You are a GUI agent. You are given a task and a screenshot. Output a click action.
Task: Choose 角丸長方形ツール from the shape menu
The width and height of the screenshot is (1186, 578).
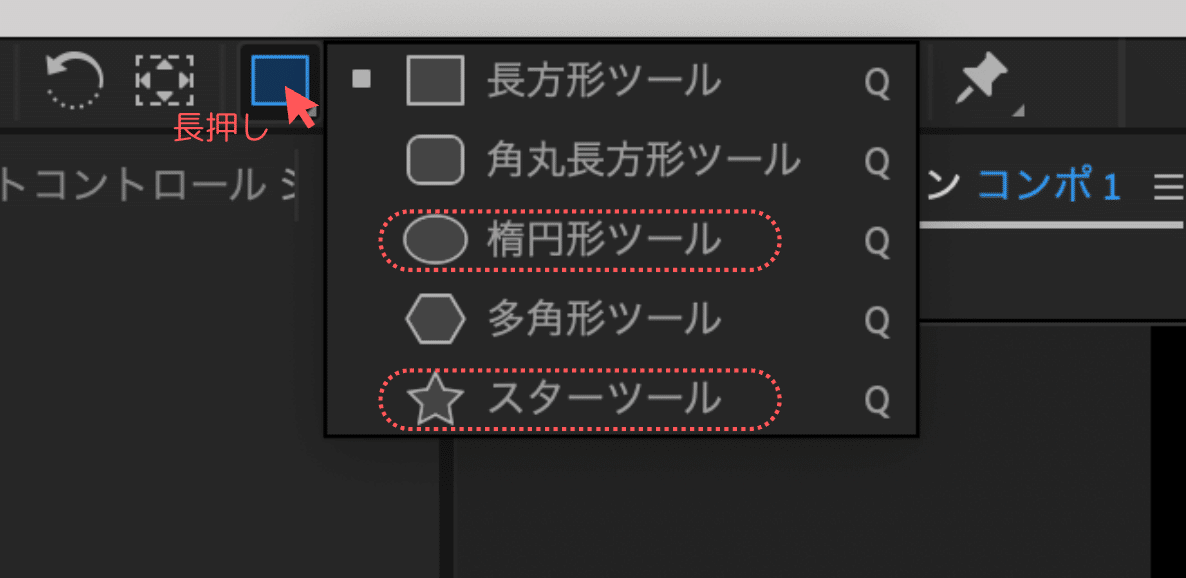621,160
